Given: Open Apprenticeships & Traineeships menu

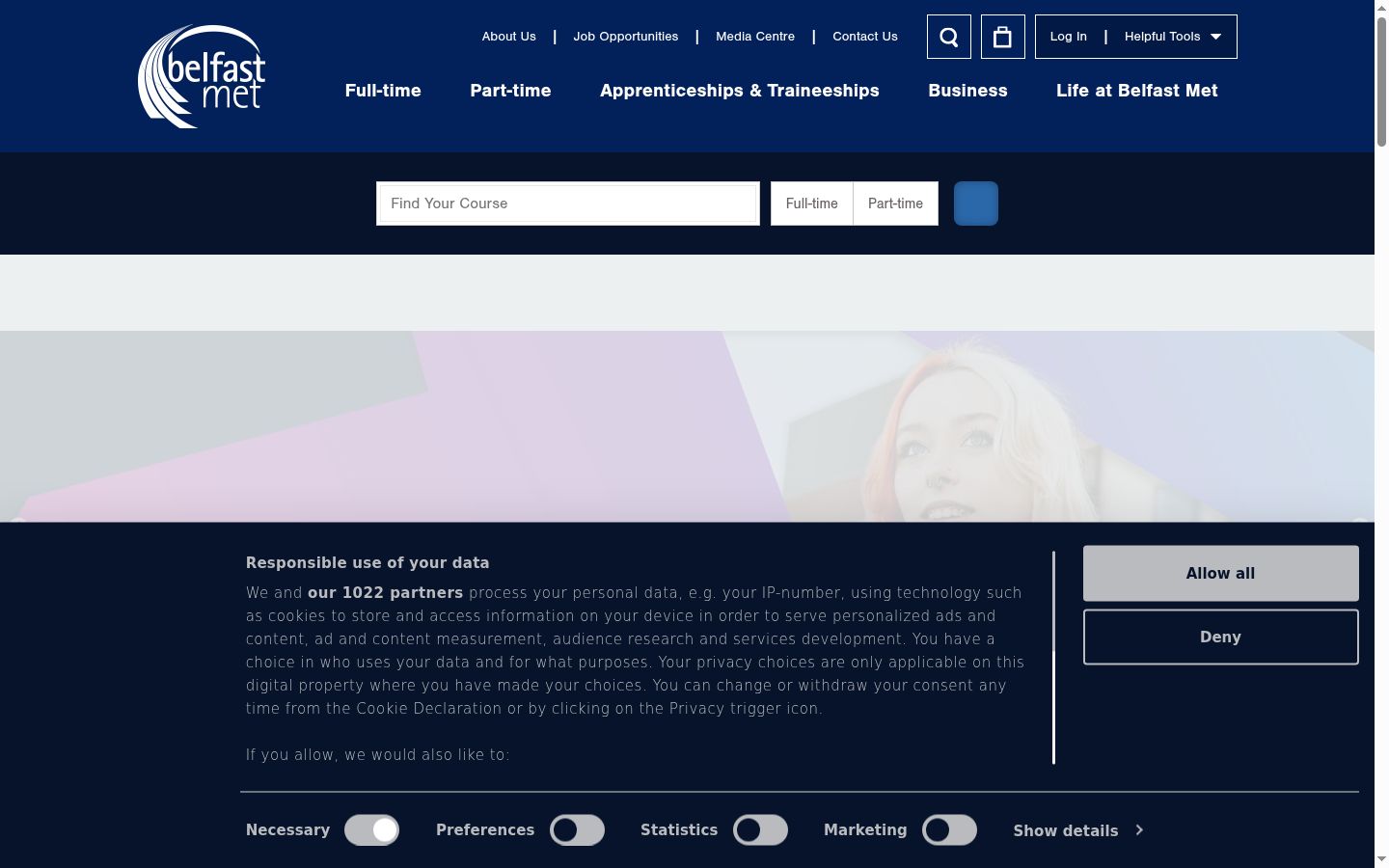Looking at the screenshot, I should pyautogui.click(x=740, y=91).
